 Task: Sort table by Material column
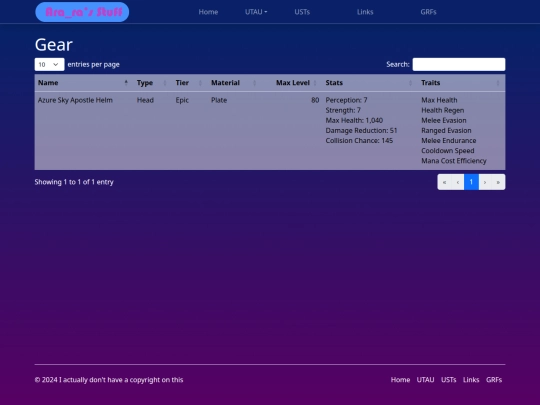(x=235, y=83)
